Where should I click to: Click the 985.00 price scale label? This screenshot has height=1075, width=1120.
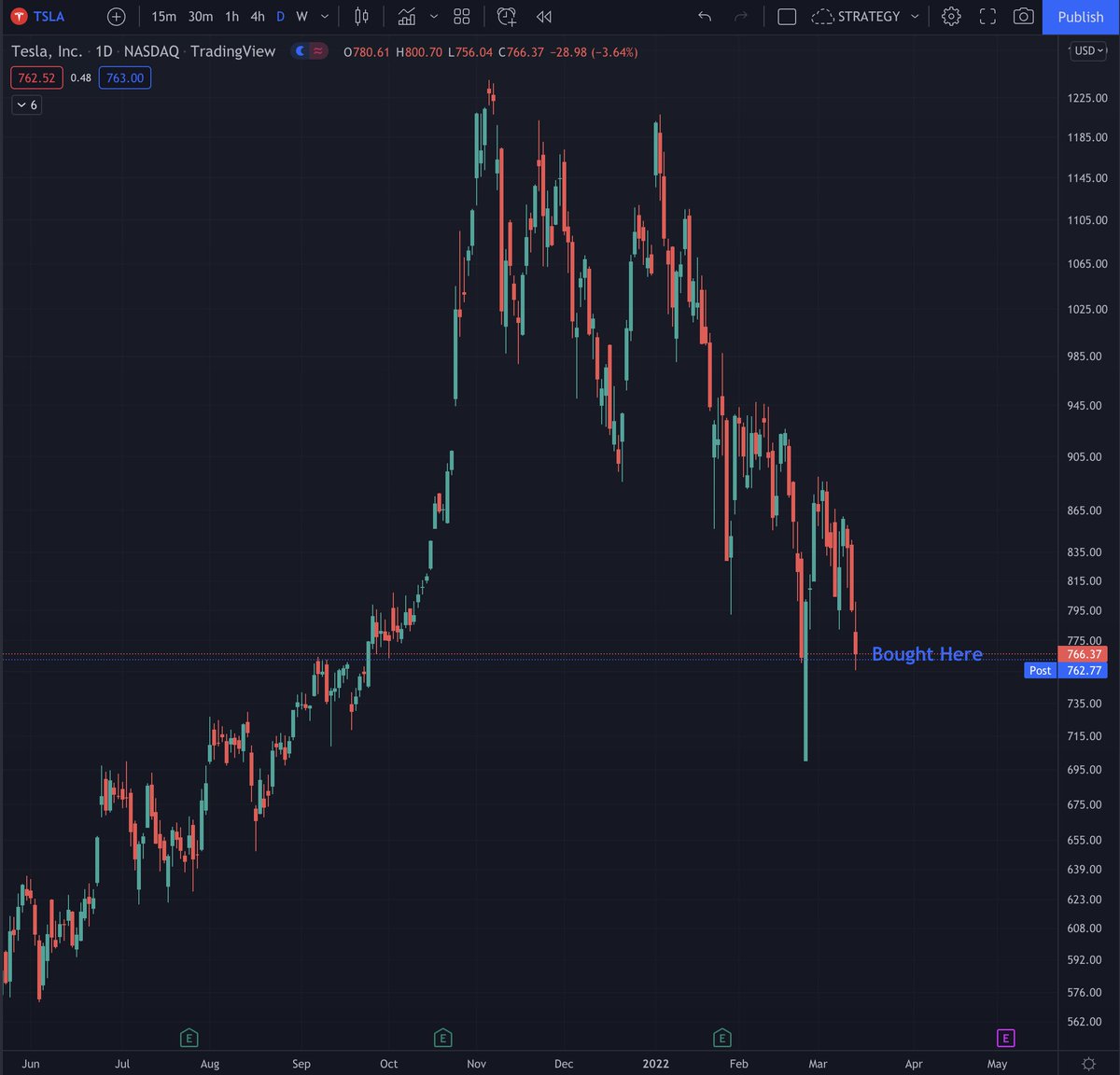(1085, 356)
